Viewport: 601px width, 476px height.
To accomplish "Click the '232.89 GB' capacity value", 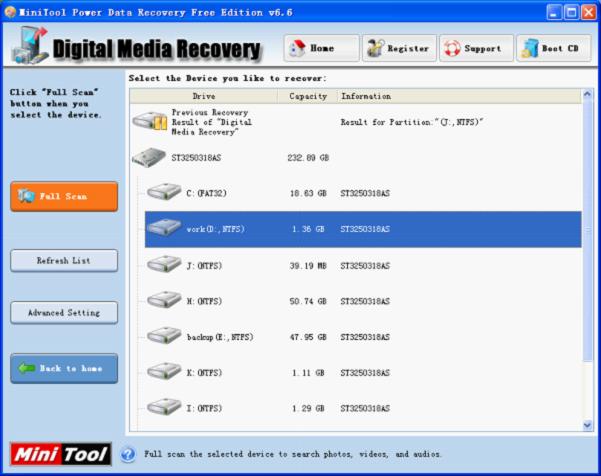I will click(308, 158).
